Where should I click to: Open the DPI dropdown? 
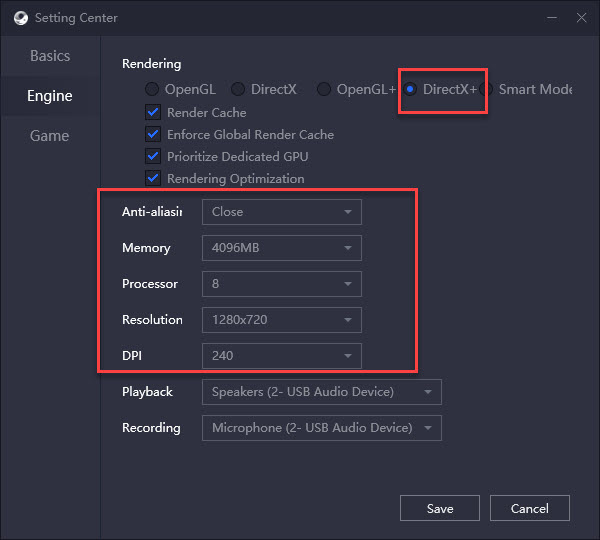tap(281, 356)
